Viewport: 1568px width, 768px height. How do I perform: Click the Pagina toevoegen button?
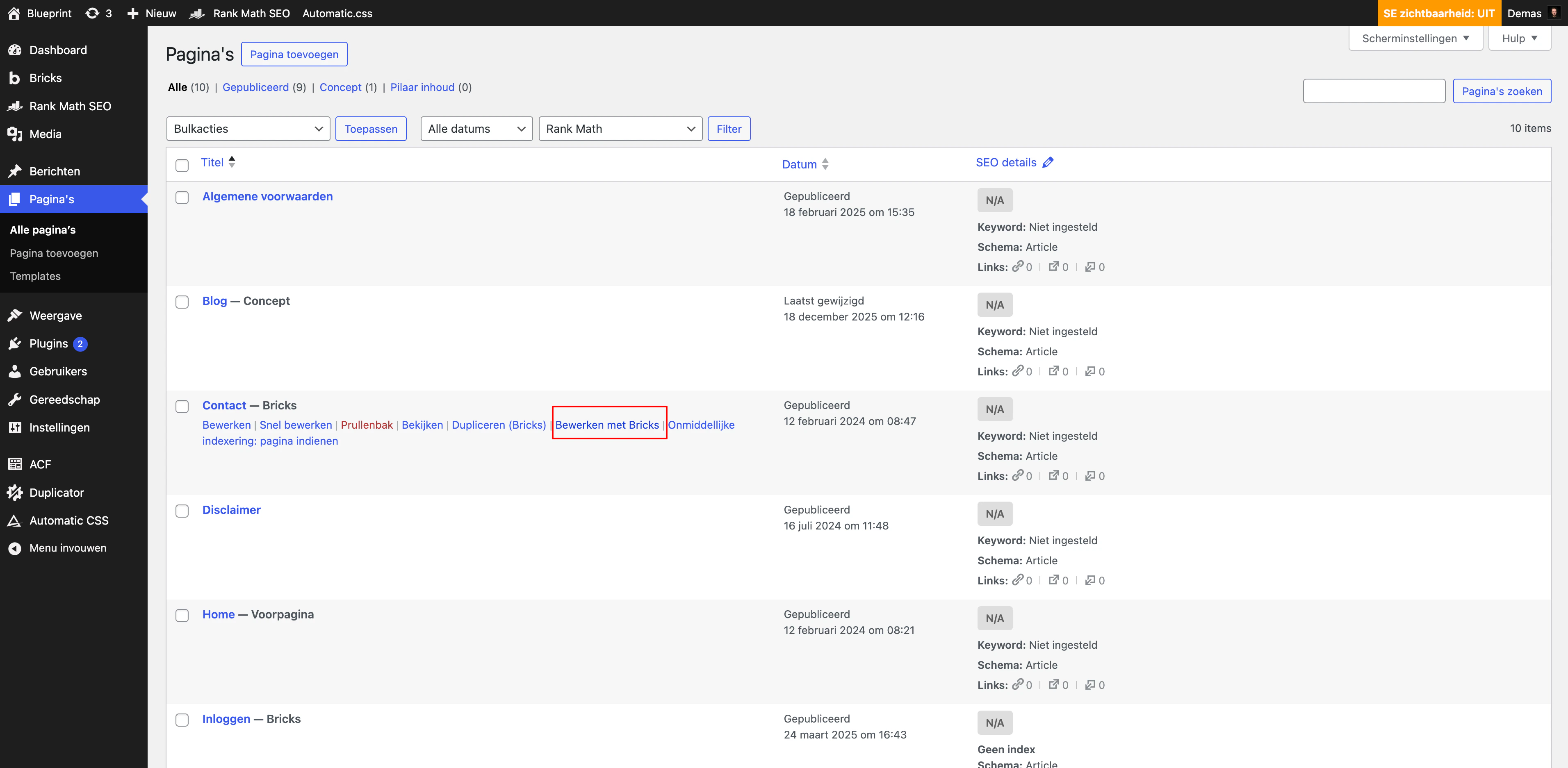tap(294, 54)
